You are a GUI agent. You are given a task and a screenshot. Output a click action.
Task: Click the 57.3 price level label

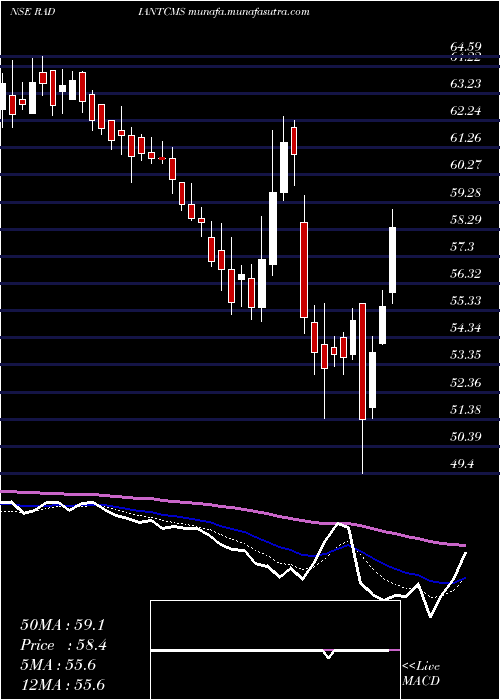click(x=462, y=247)
